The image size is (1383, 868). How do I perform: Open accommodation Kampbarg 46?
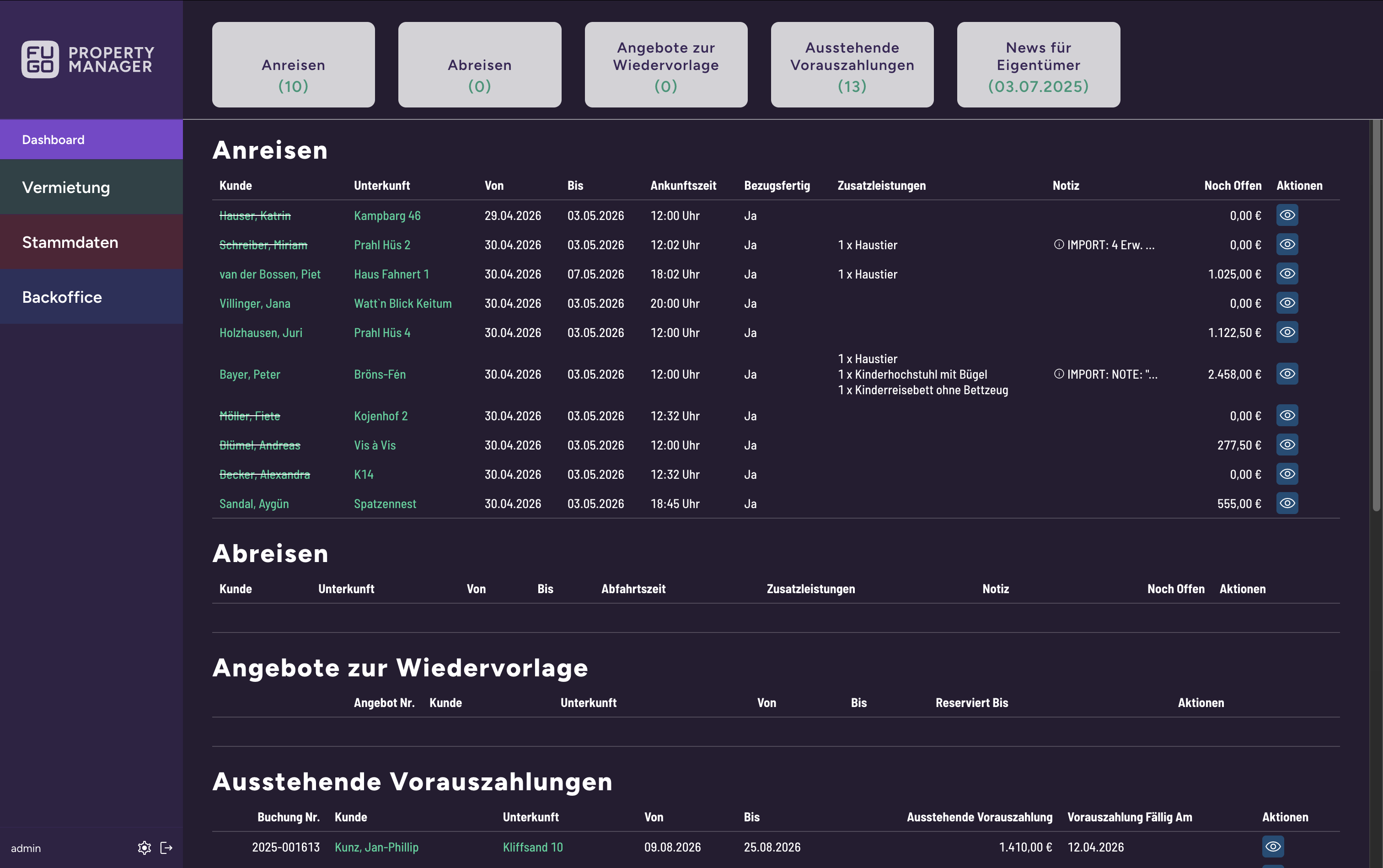point(387,216)
